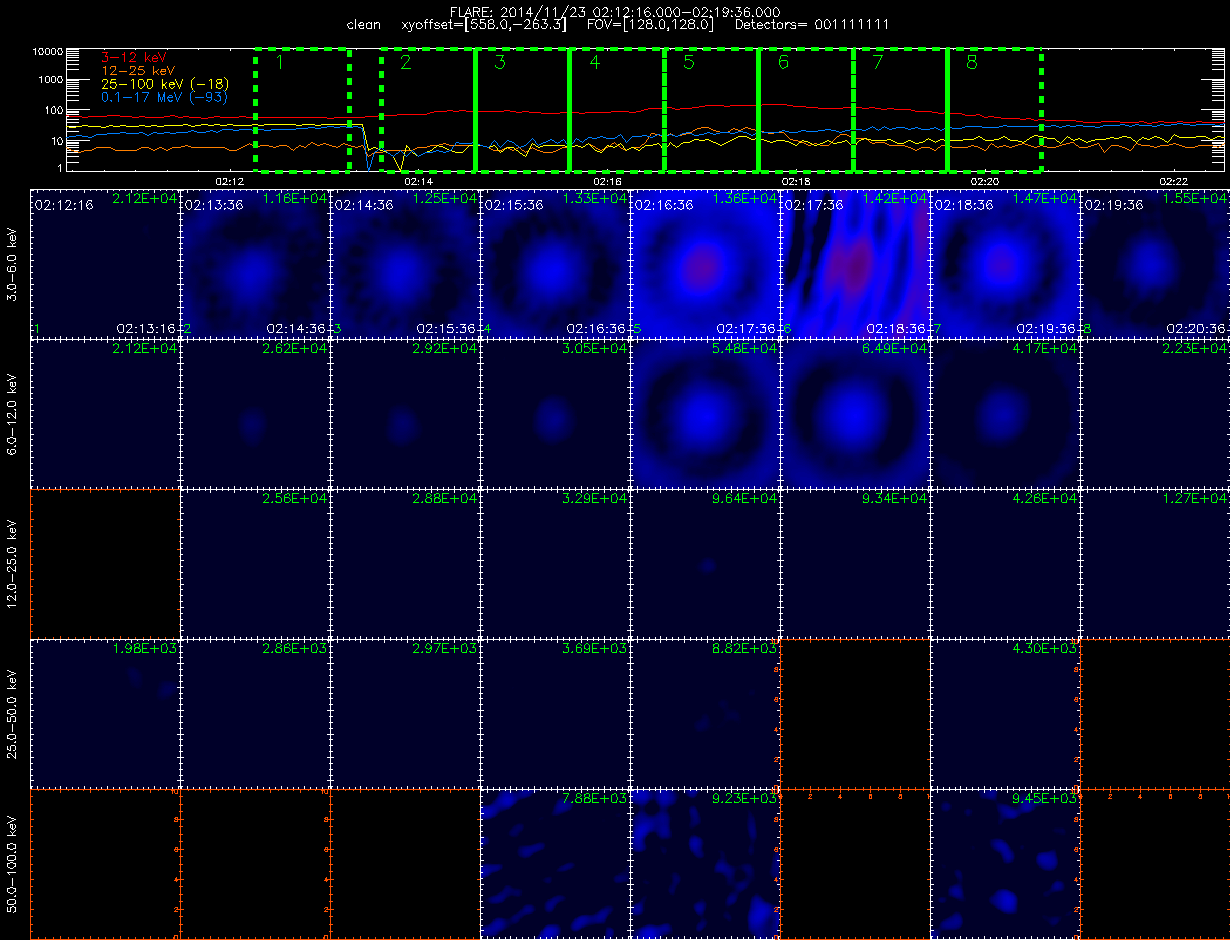Click the FLARE 2014/11/23 title text

[x=615, y=11]
